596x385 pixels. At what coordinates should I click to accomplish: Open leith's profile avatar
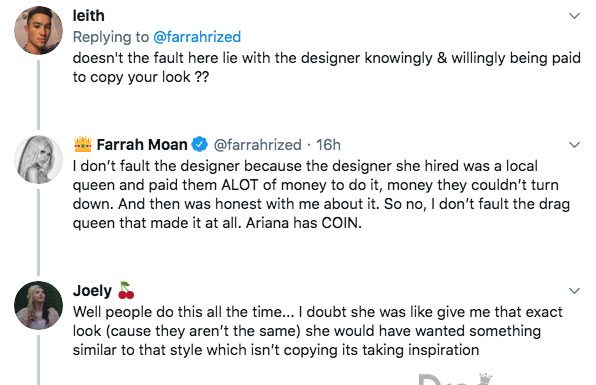pos(38,30)
